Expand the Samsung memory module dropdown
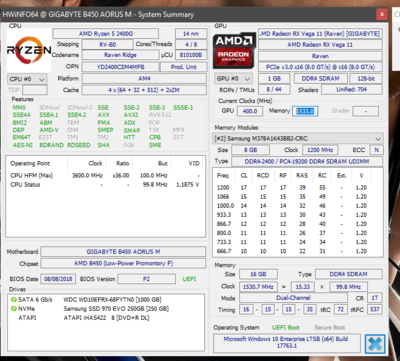400x361 pixels. [297, 139]
